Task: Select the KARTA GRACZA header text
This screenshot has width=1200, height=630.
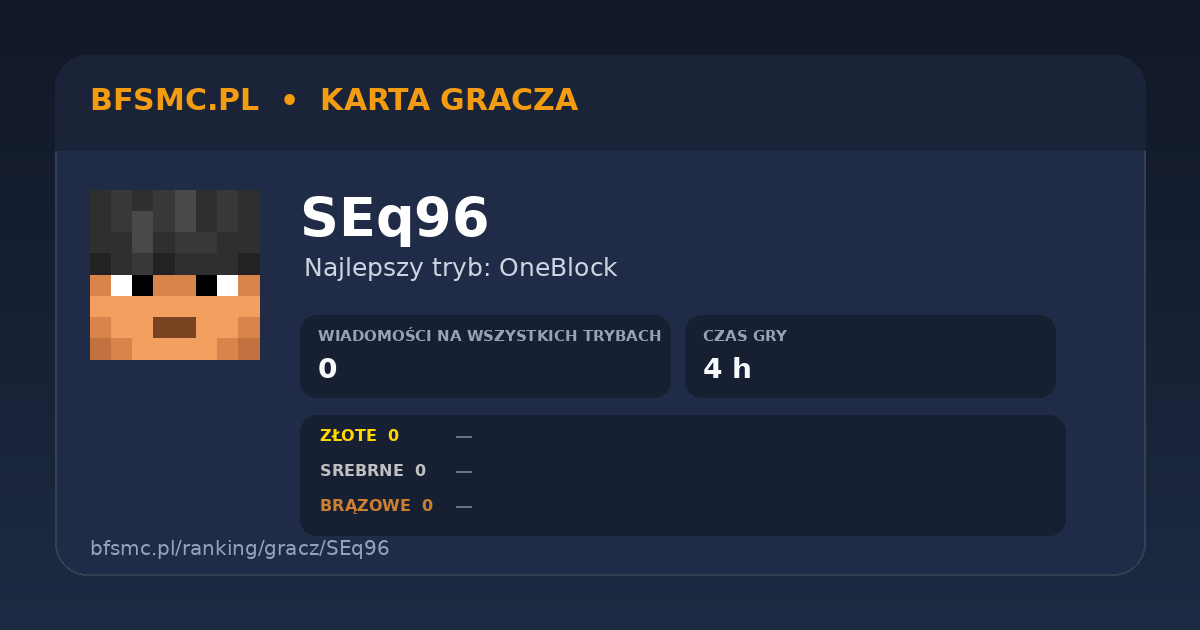Action: [x=449, y=101]
